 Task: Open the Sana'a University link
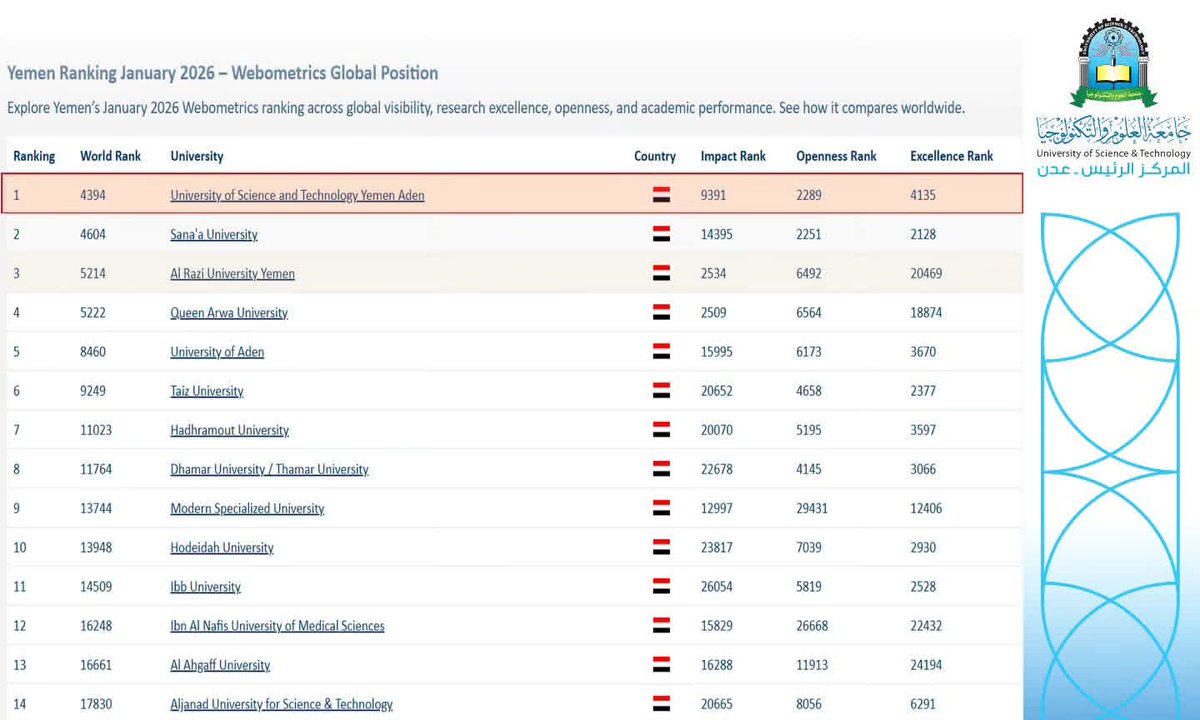click(x=214, y=235)
